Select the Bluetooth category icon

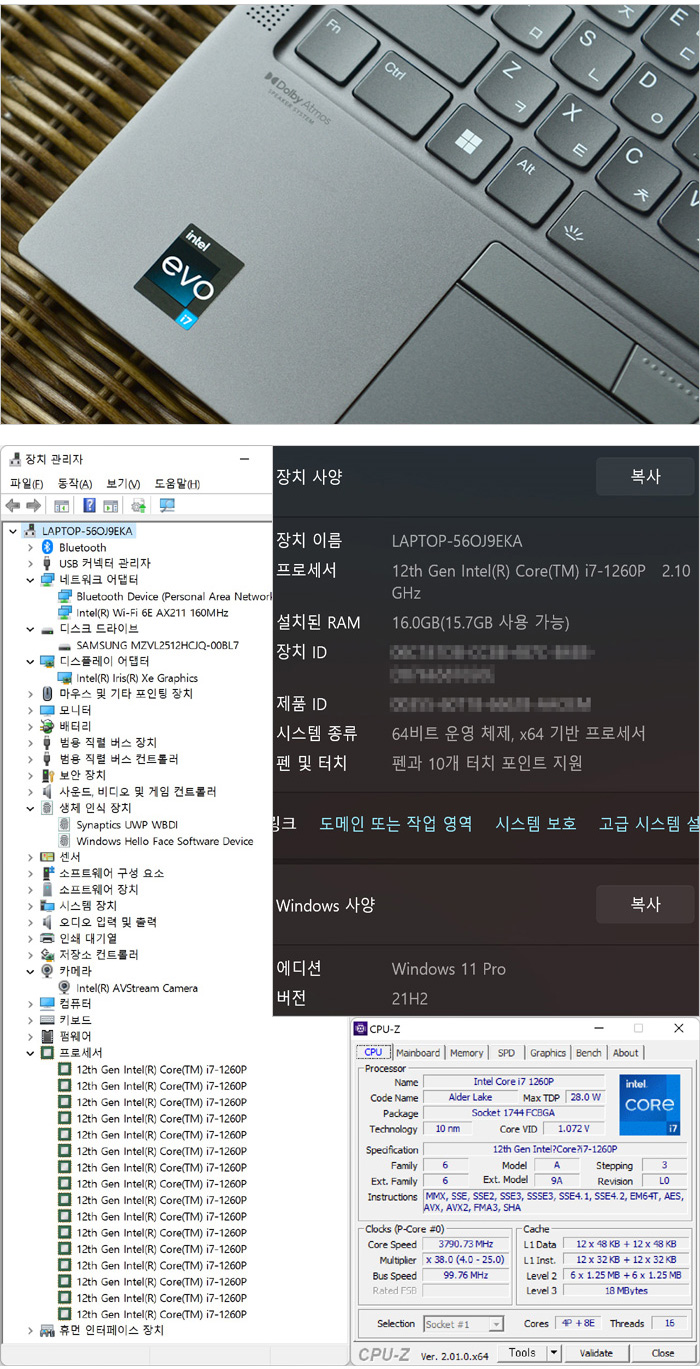click(47, 547)
